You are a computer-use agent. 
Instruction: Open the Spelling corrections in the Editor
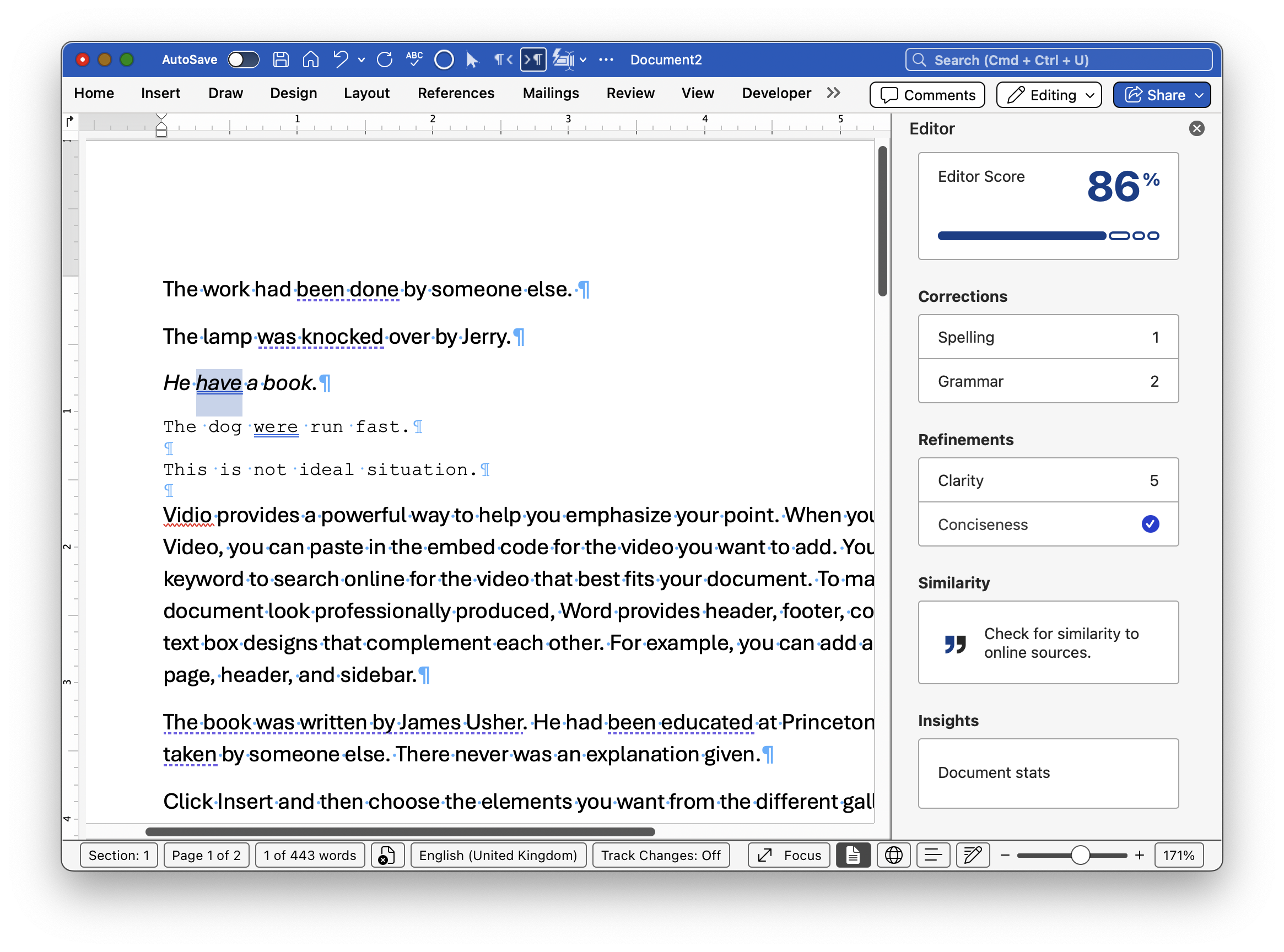1048,337
